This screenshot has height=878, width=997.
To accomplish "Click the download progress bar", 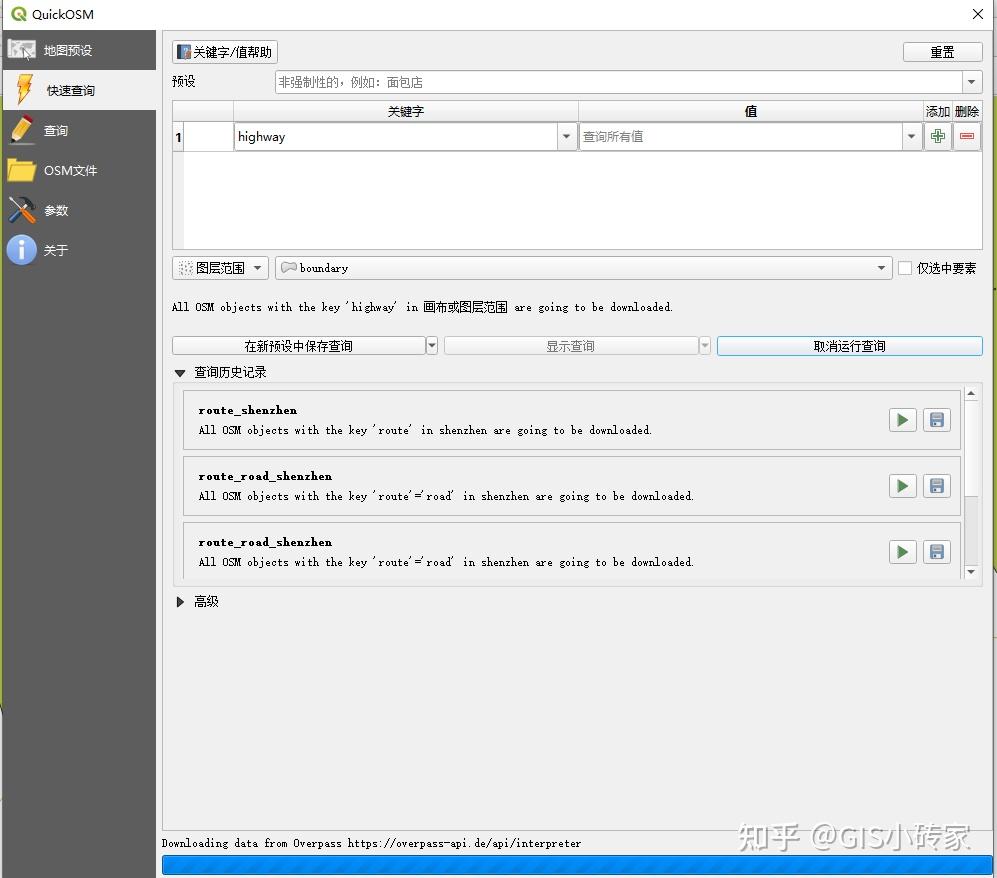I will click(577, 865).
